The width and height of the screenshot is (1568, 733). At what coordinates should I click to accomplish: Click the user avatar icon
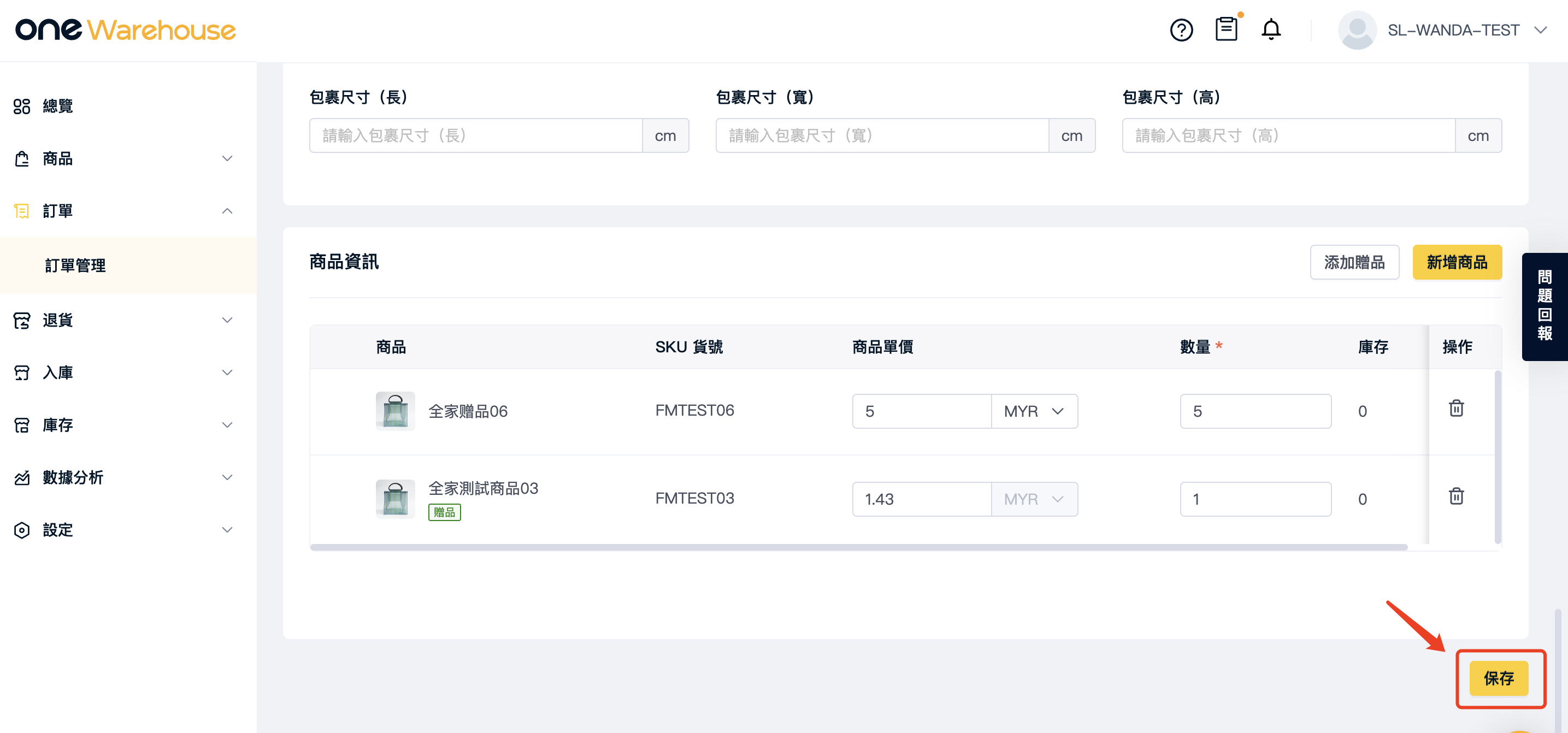click(1357, 30)
